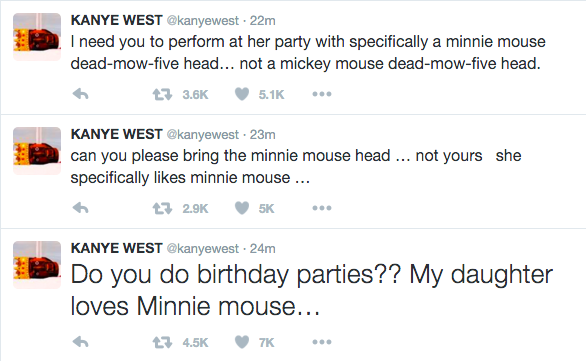Viewport: 586px width, 361px height.
Task: Open the profile avatar on the 22m tweet
Action: tap(37, 37)
